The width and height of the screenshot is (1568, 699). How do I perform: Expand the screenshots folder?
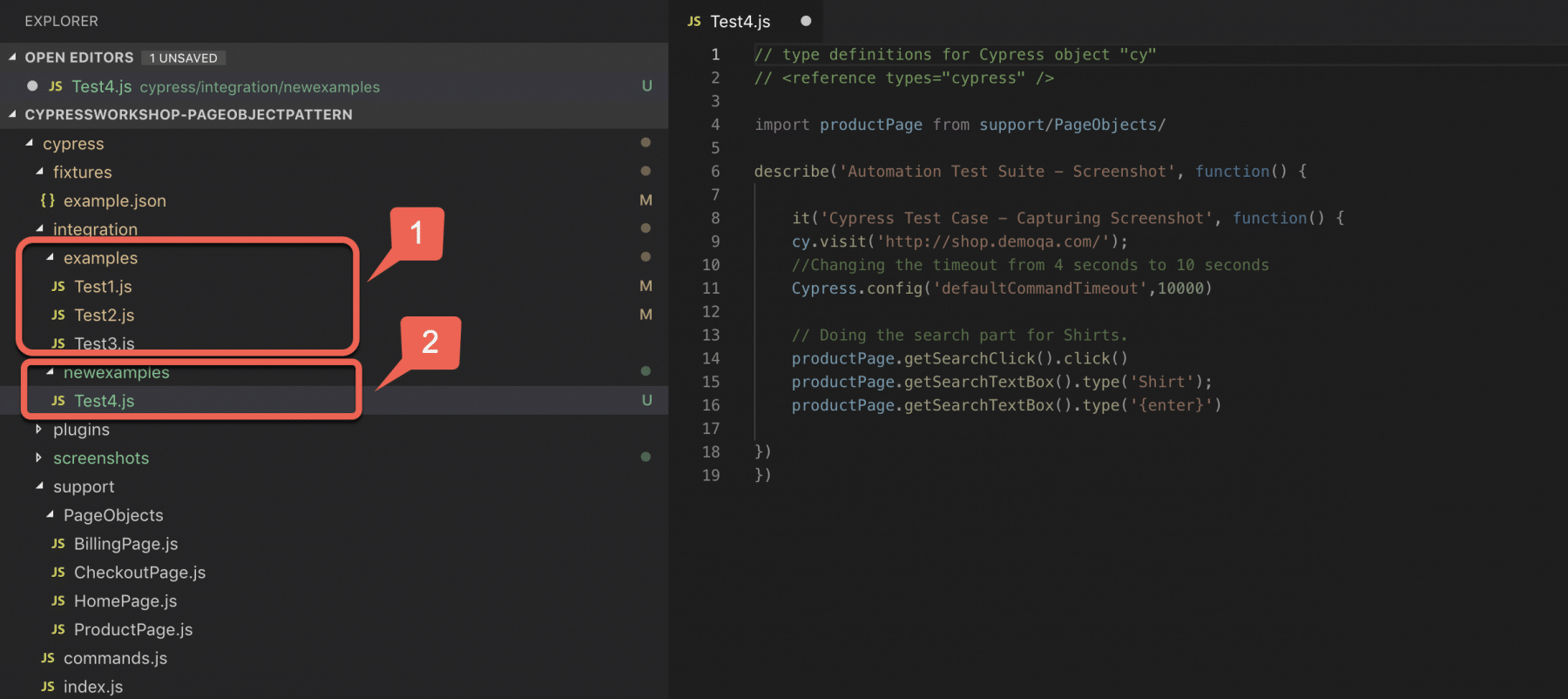click(38, 458)
